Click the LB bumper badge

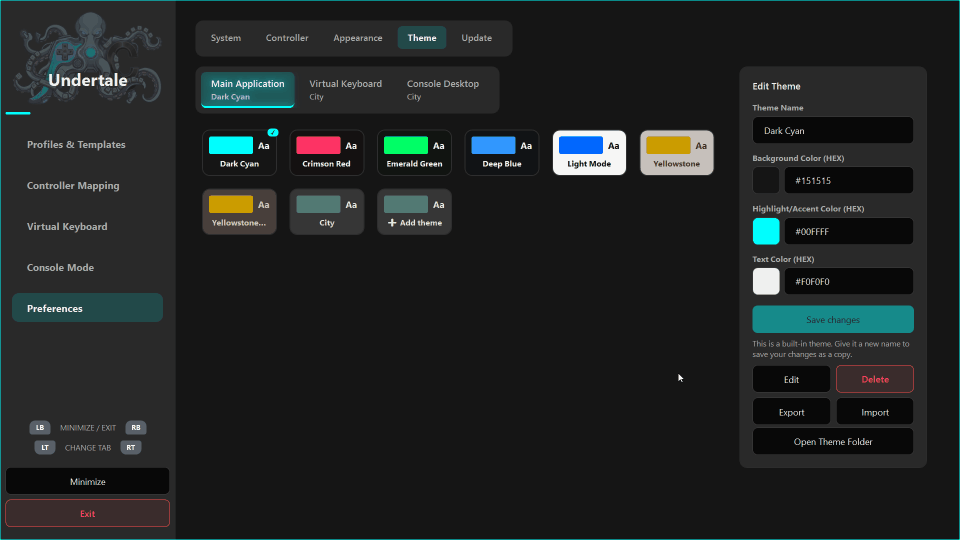pyautogui.click(x=40, y=427)
